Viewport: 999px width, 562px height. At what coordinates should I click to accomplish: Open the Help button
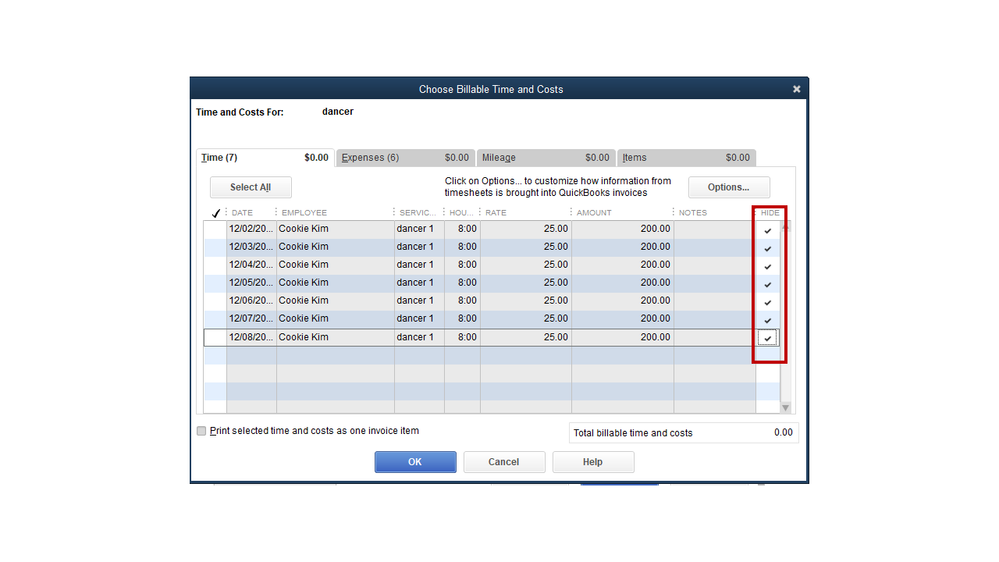pos(593,462)
